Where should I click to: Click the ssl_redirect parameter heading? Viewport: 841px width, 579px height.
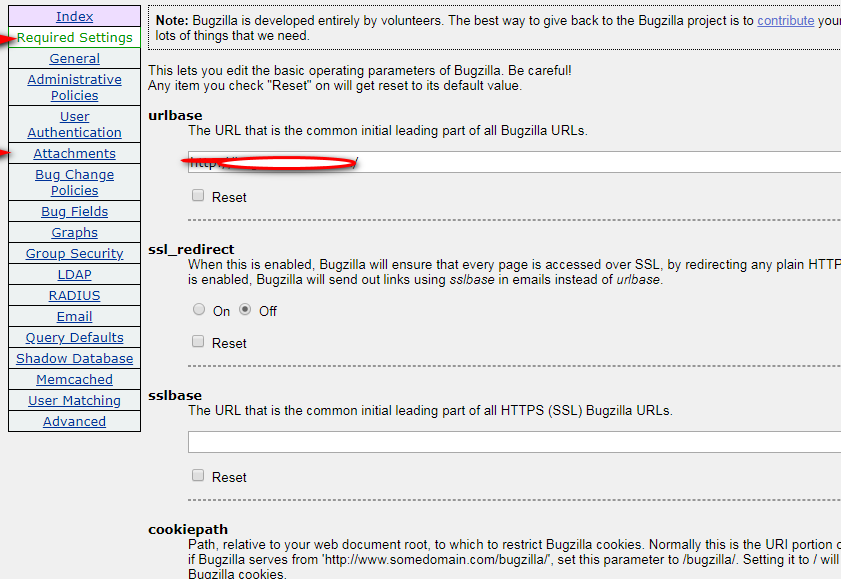pyautogui.click(x=191, y=249)
